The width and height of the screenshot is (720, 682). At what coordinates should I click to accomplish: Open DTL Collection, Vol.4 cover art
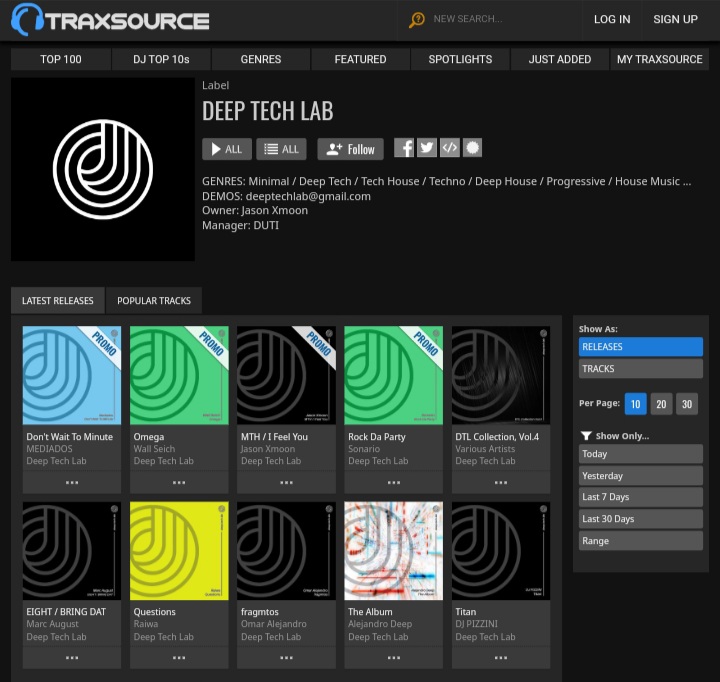point(501,375)
